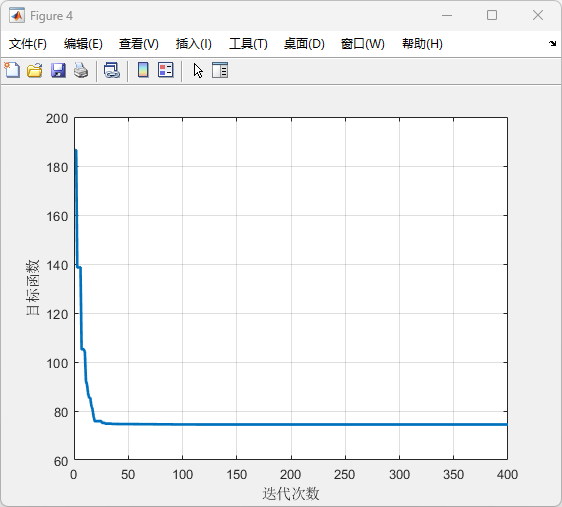Open the 窗口(W) menu
562x507 pixels.
pos(363,44)
